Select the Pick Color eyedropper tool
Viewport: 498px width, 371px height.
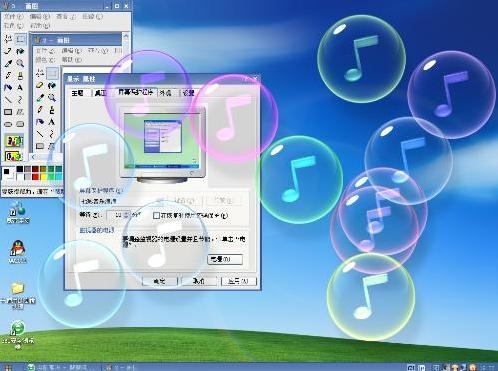coord(8,63)
